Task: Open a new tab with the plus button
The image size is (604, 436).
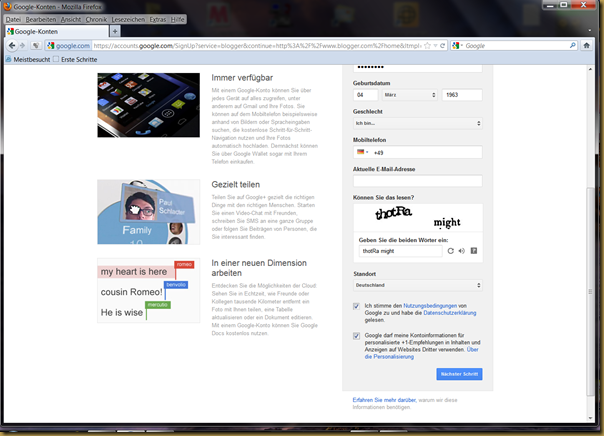Action: pyautogui.click(x=115, y=31)
